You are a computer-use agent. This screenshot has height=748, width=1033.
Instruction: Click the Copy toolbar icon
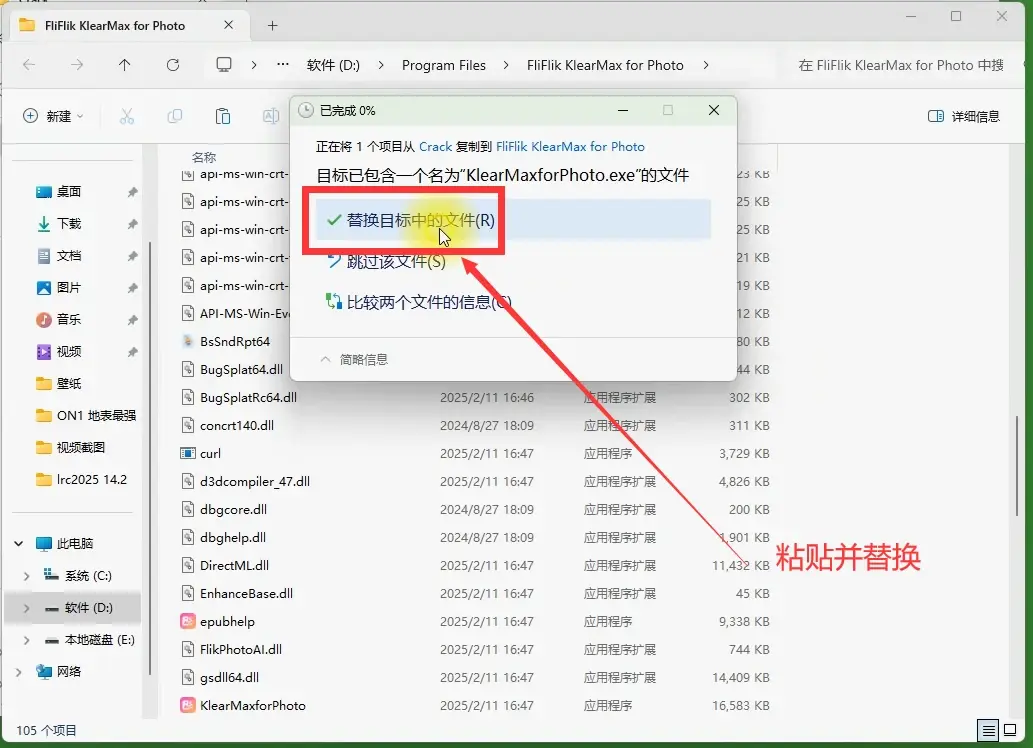click(x=175, y=117)
